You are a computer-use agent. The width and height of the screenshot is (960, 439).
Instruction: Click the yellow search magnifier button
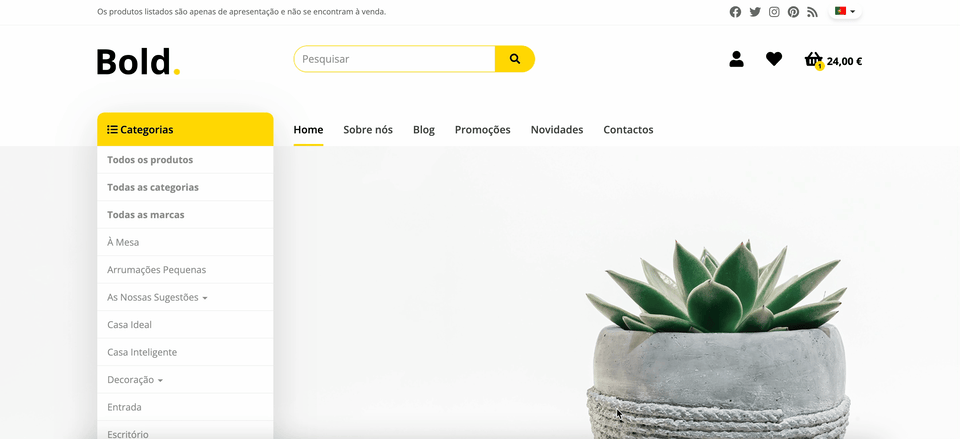pyautogui.click(x=515, y=59)
